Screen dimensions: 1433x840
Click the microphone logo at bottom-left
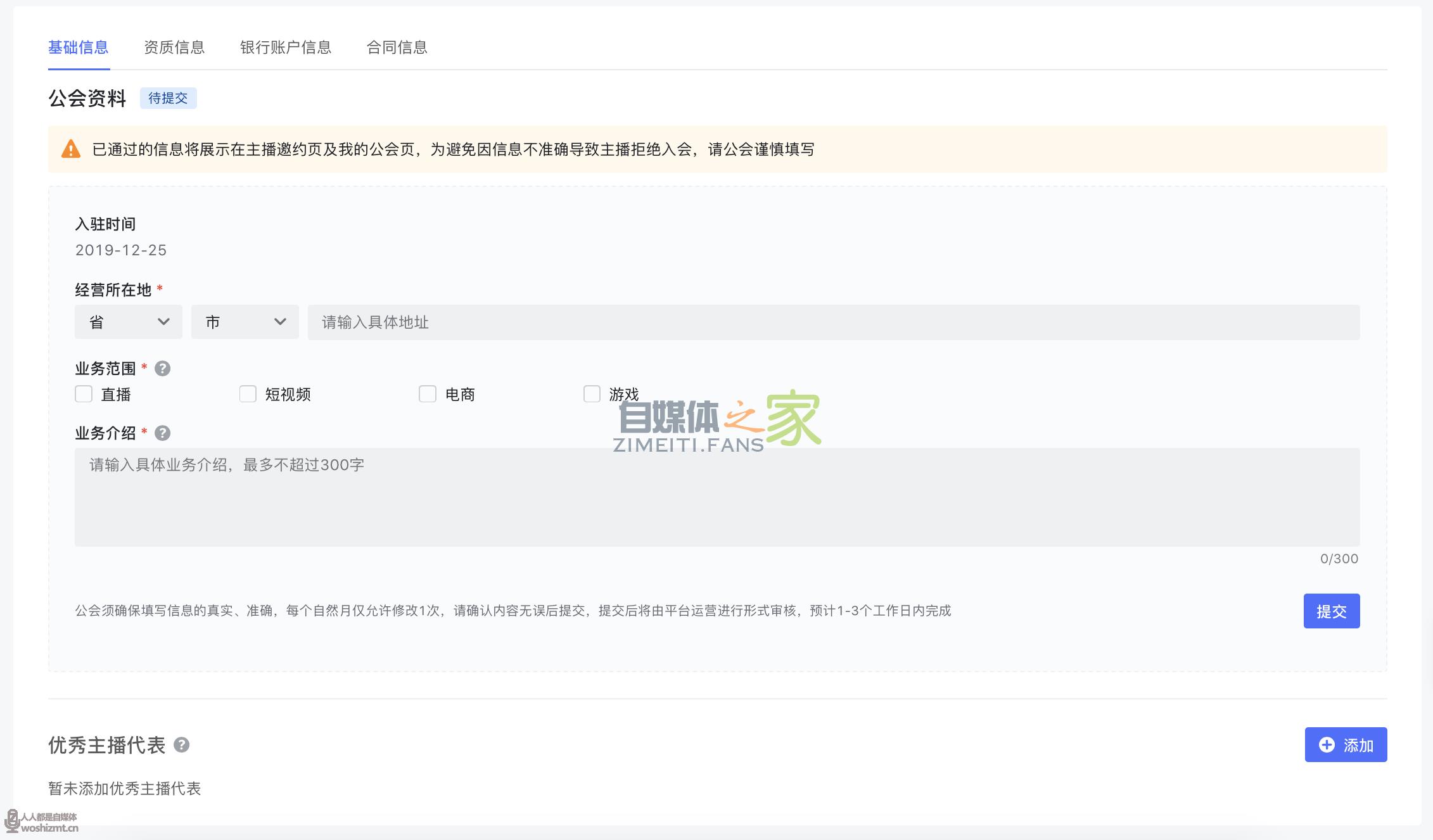pyautogui.click(x=12, y=822)
